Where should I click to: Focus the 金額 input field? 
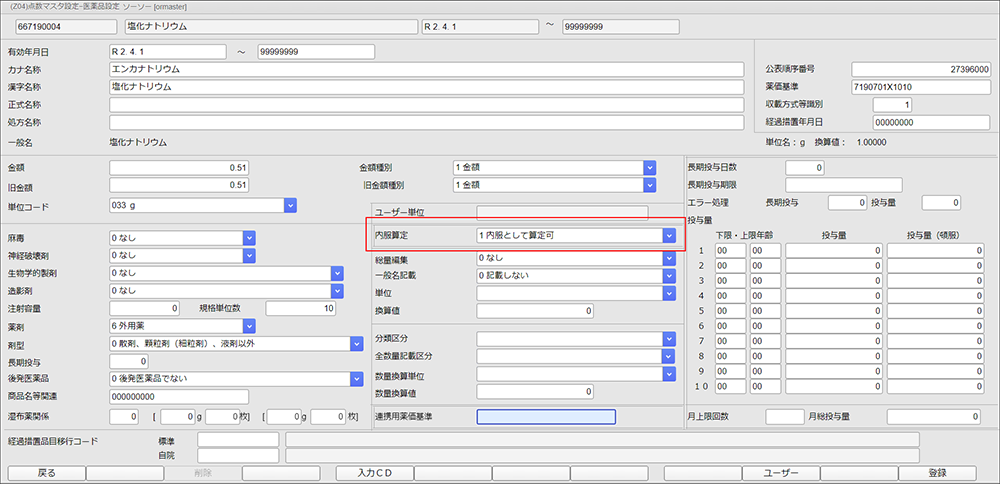pos(179,167)
